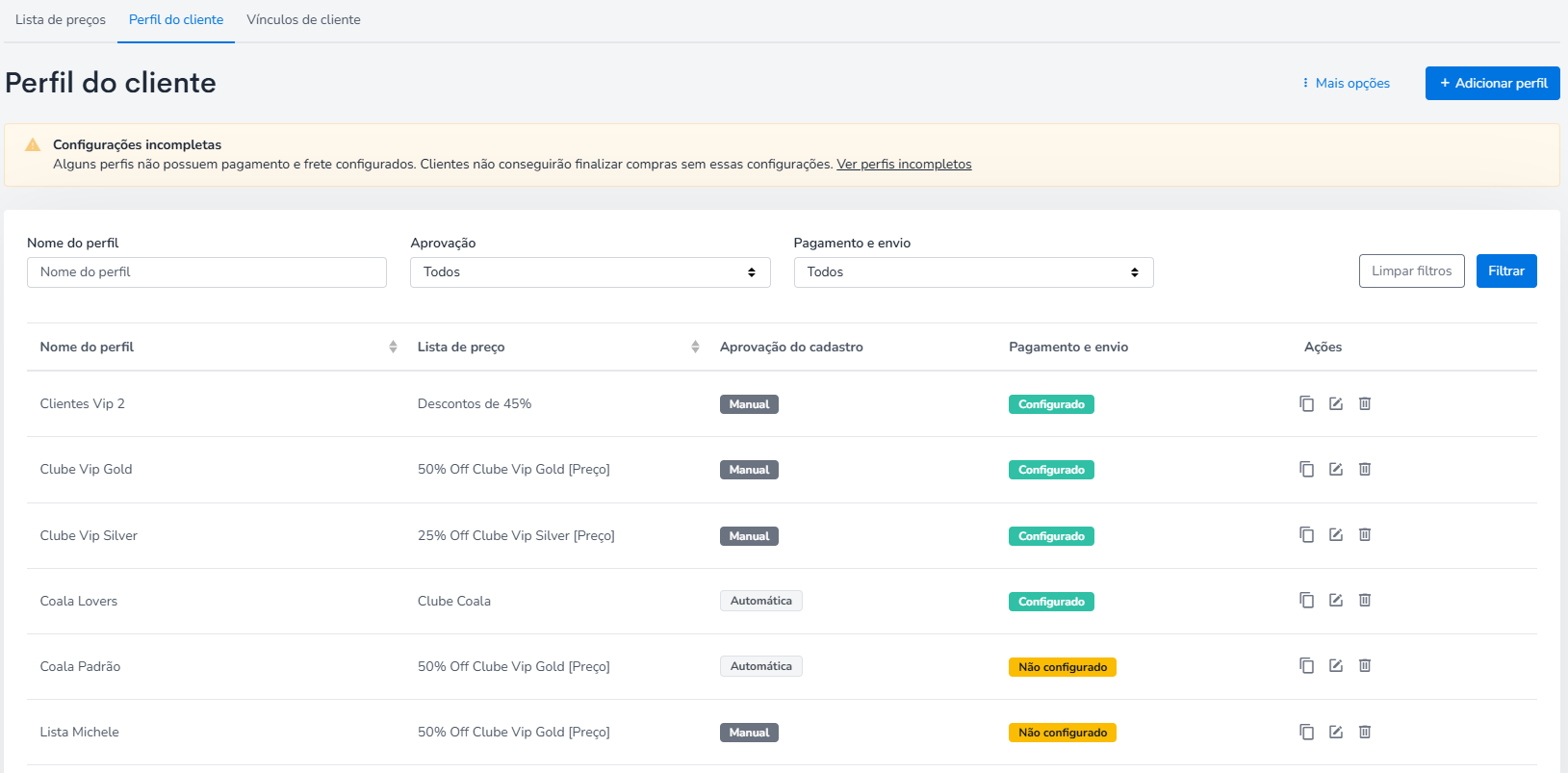Screen dimensions: 1568x773
Task: Click Manual badge in Lista Michele row
Action: 749,733
